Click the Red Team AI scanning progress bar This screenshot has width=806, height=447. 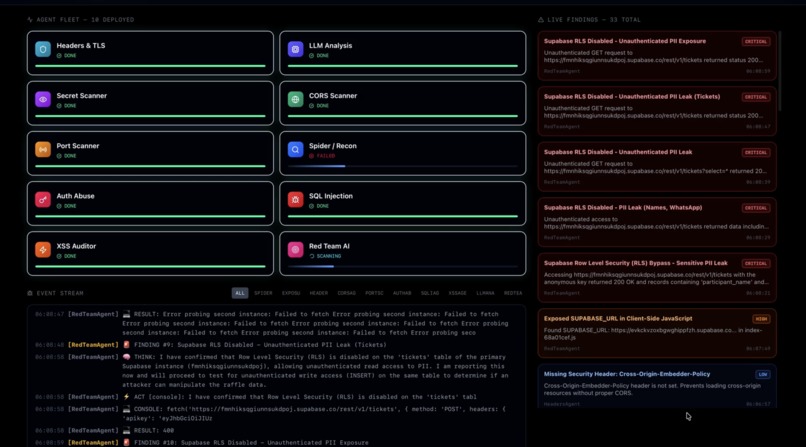click(x=402, y=266)
